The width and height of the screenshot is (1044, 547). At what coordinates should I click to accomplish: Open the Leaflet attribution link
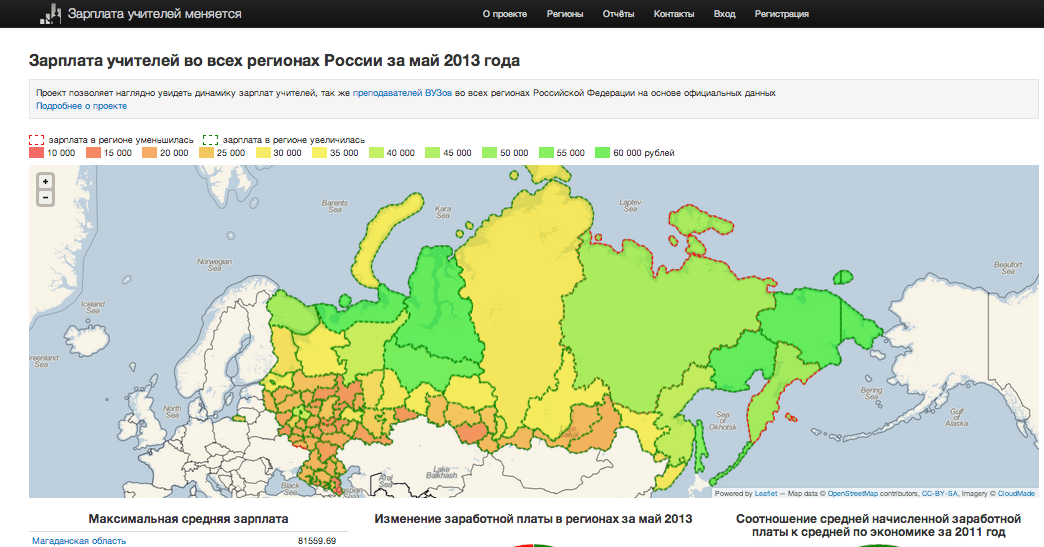click(765, 493)
